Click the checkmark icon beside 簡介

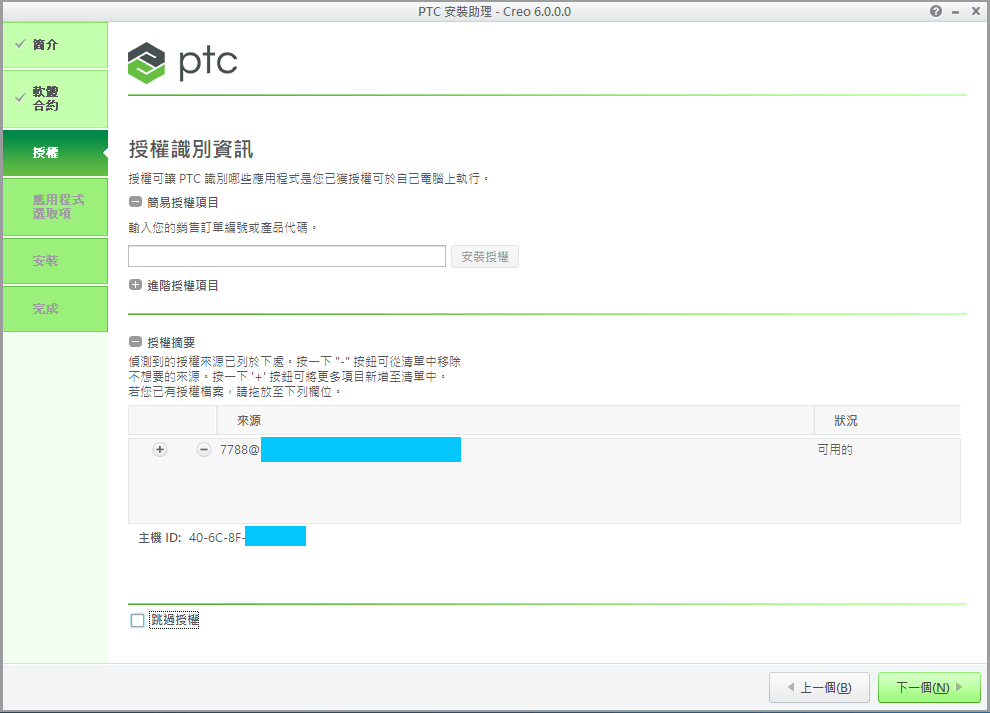(21, 44)
